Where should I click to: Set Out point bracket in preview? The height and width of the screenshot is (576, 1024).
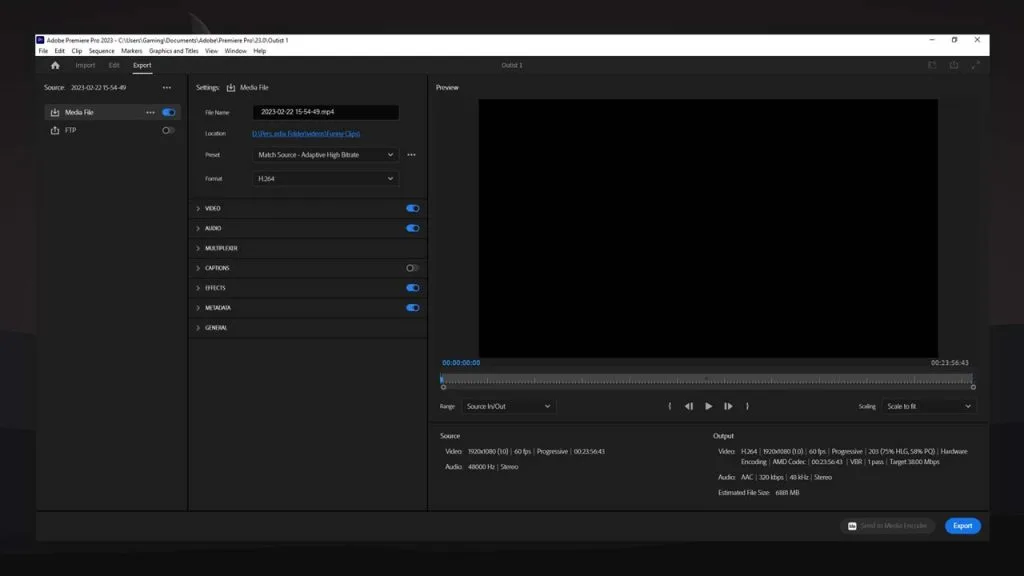(747, 406)
